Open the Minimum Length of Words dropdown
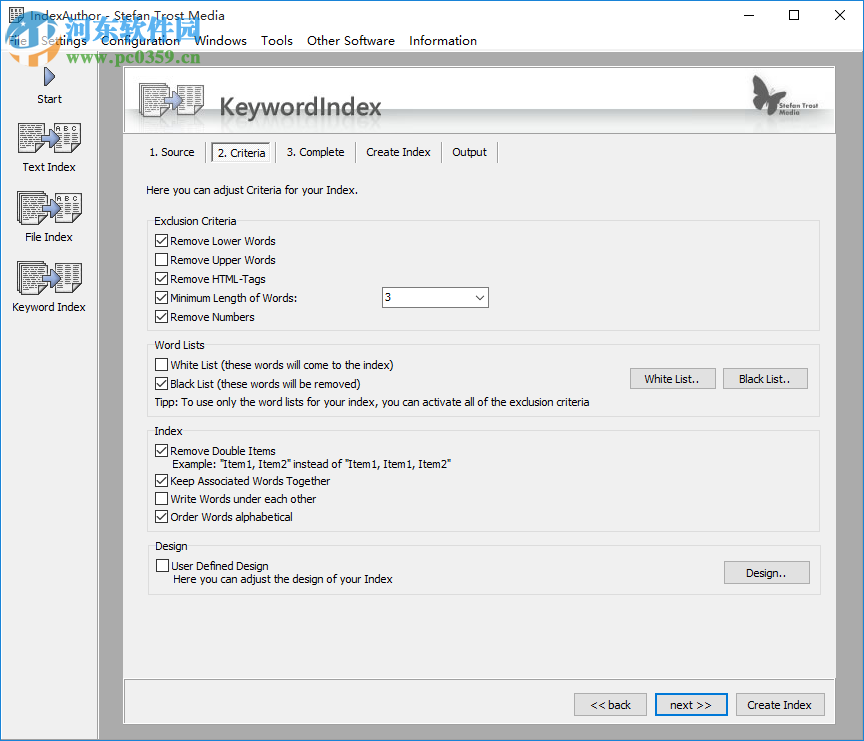This screenshot has height=741, width=864. point(478,297)
